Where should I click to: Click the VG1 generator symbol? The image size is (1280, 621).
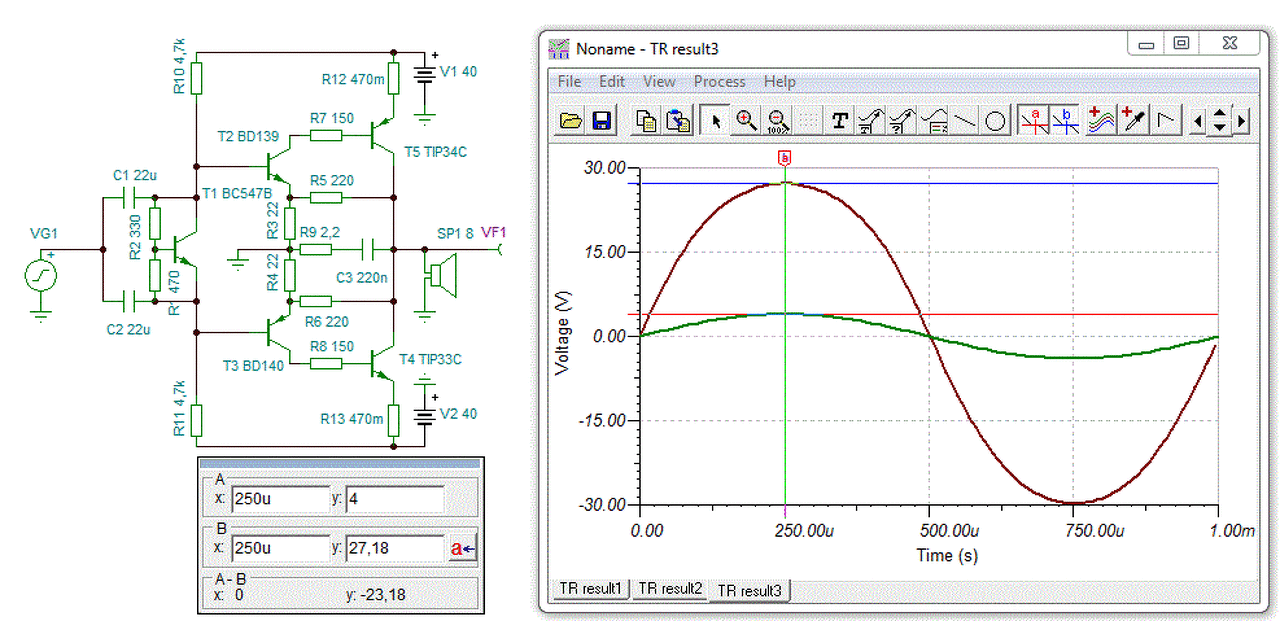coord(41,276)
